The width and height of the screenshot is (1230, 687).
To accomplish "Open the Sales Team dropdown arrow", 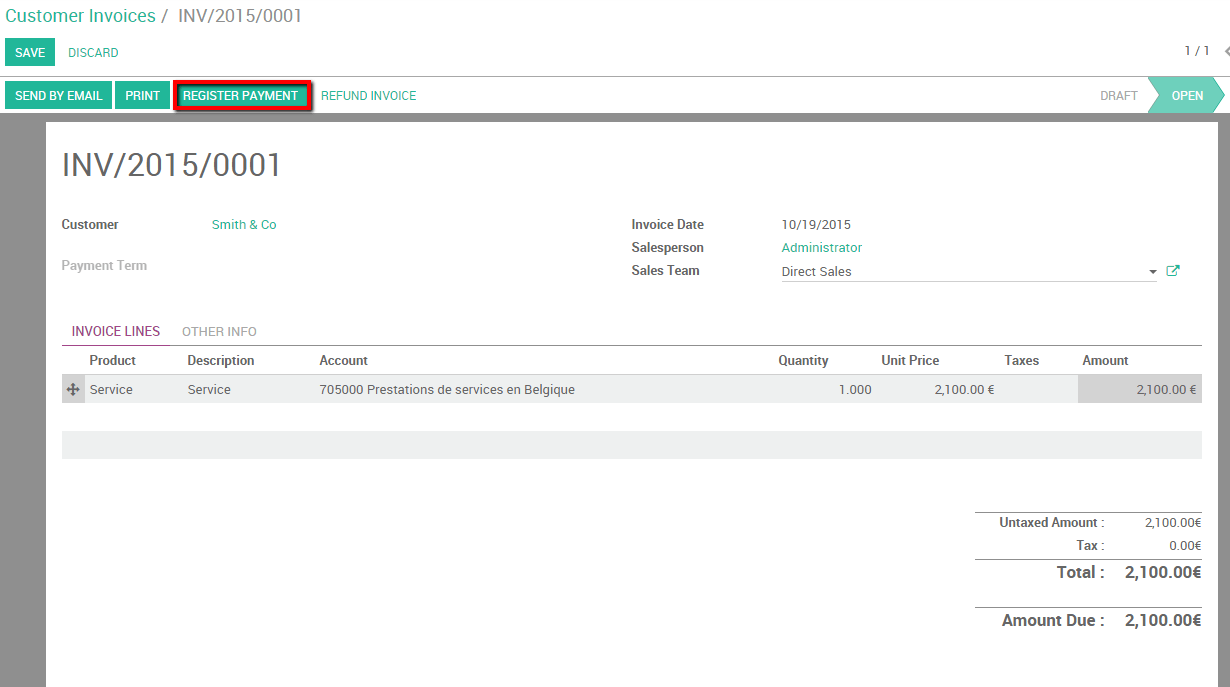I will tap(1152, 271).
